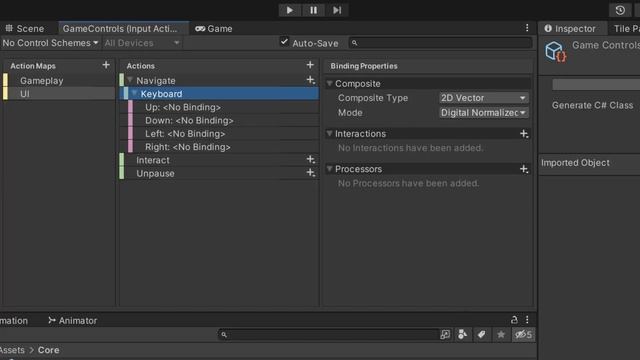640x360 pixels.
Task: Click the Generate C# Class label
Action: pos(592,105)
